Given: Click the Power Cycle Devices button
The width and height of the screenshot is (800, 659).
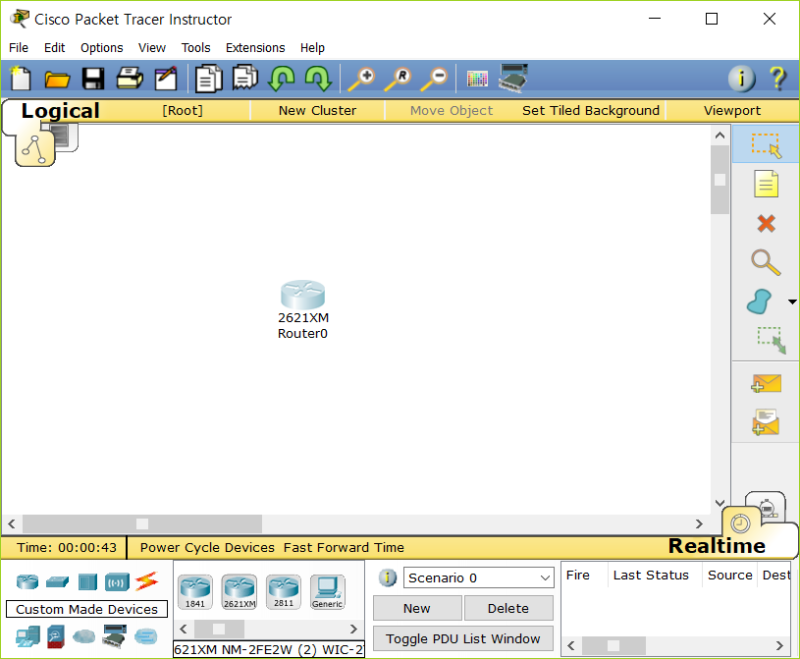Looking at the screenshot, I should 206,547.
